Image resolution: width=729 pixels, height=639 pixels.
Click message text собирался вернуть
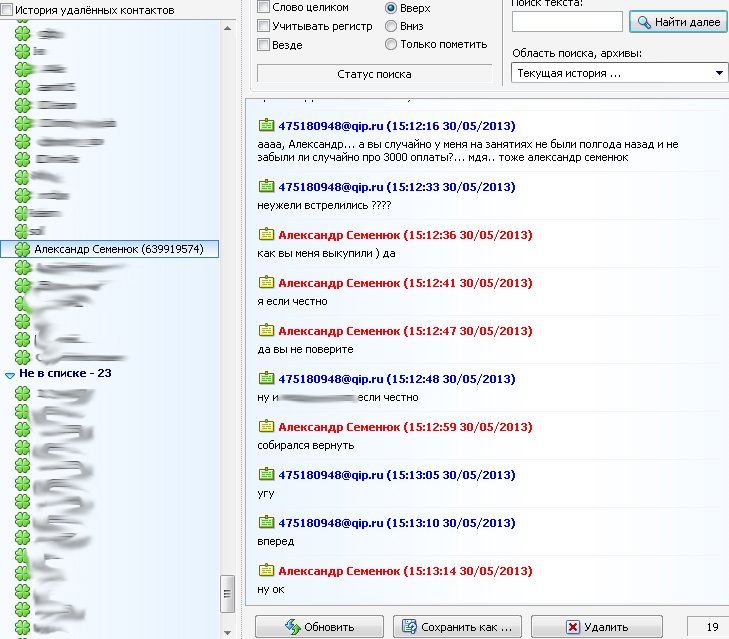point(306,445)
